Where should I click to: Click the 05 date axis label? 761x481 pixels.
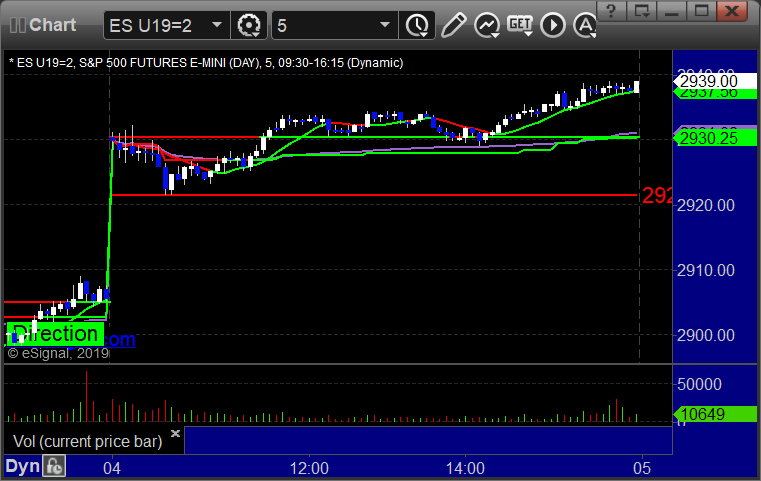tap(642, 468)
